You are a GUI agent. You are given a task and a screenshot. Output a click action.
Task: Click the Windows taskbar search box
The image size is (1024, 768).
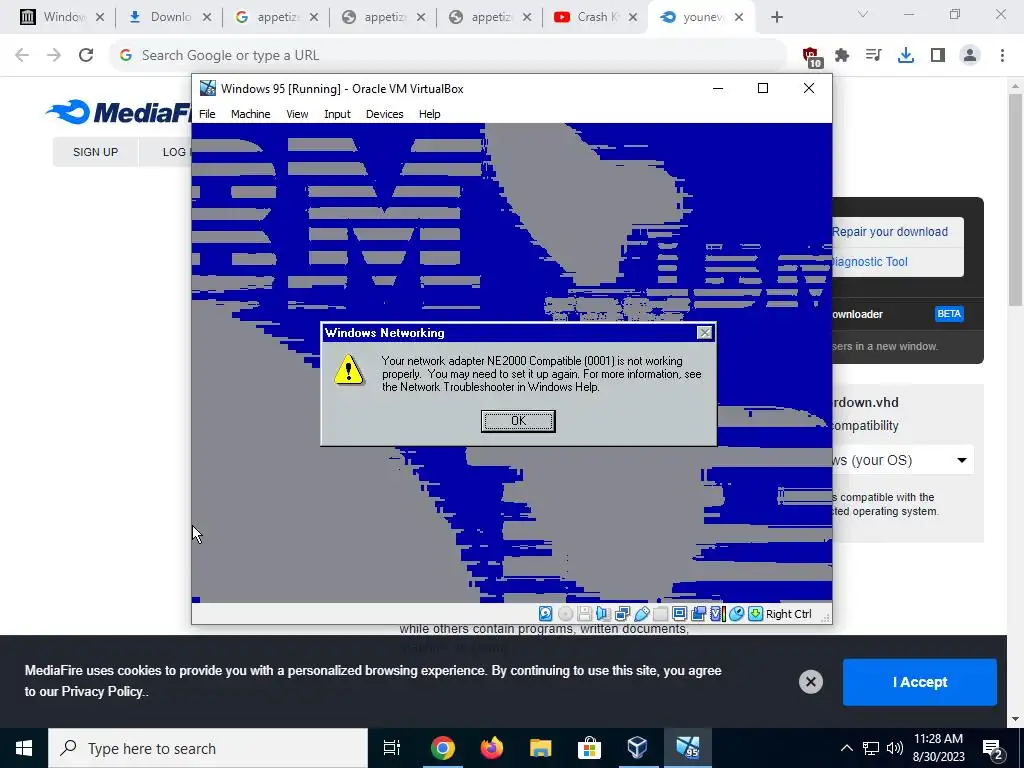(208, 748)
